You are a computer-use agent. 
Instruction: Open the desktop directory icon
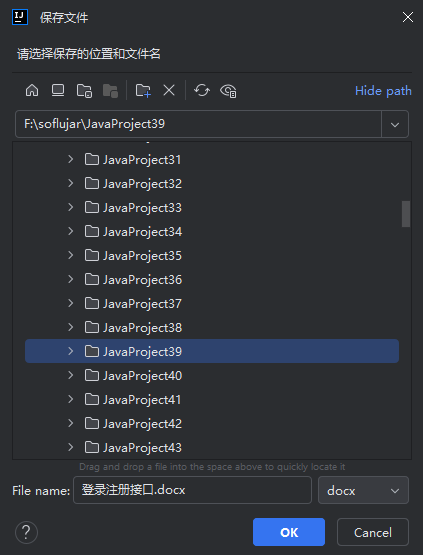pos(58,91)
